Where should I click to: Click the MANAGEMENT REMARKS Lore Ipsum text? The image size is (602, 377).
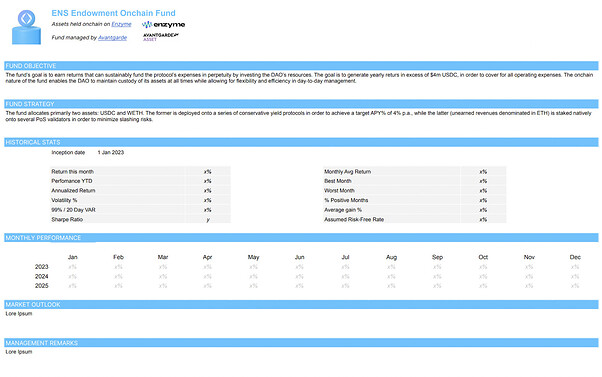[x=19, y=352]
